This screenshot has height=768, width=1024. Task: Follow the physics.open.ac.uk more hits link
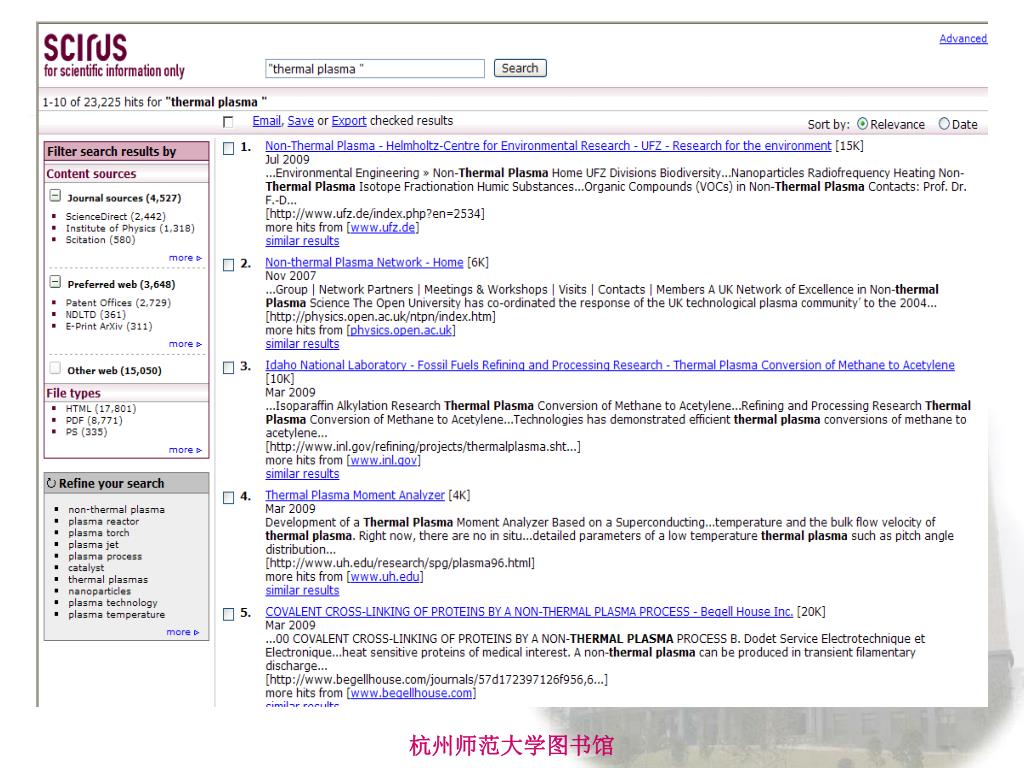(x=401, y=330)
